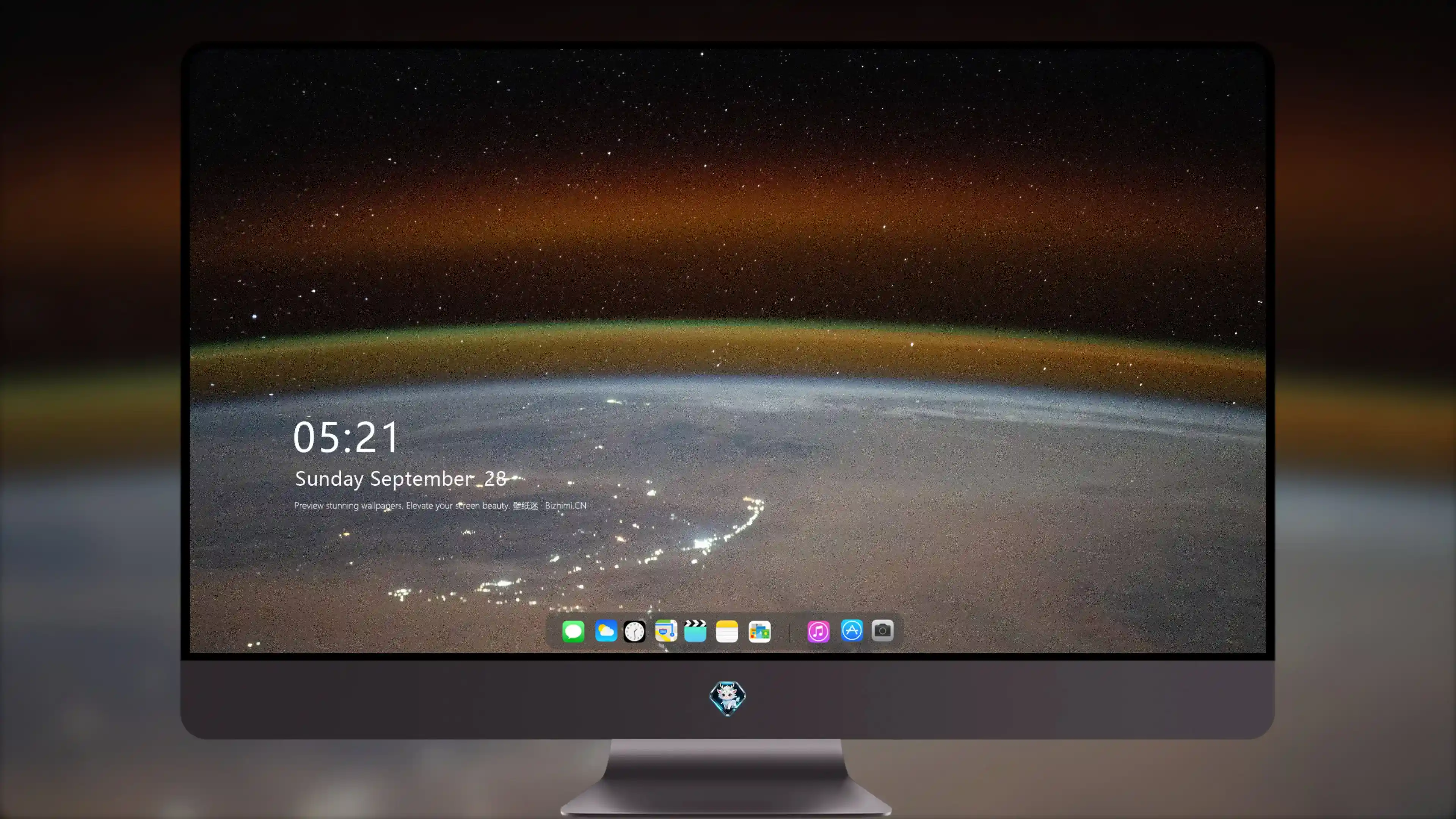Open the pink iTunes music app
Image resolution: width=1456 pixels, height=819 pixels.
click(819, 631)
